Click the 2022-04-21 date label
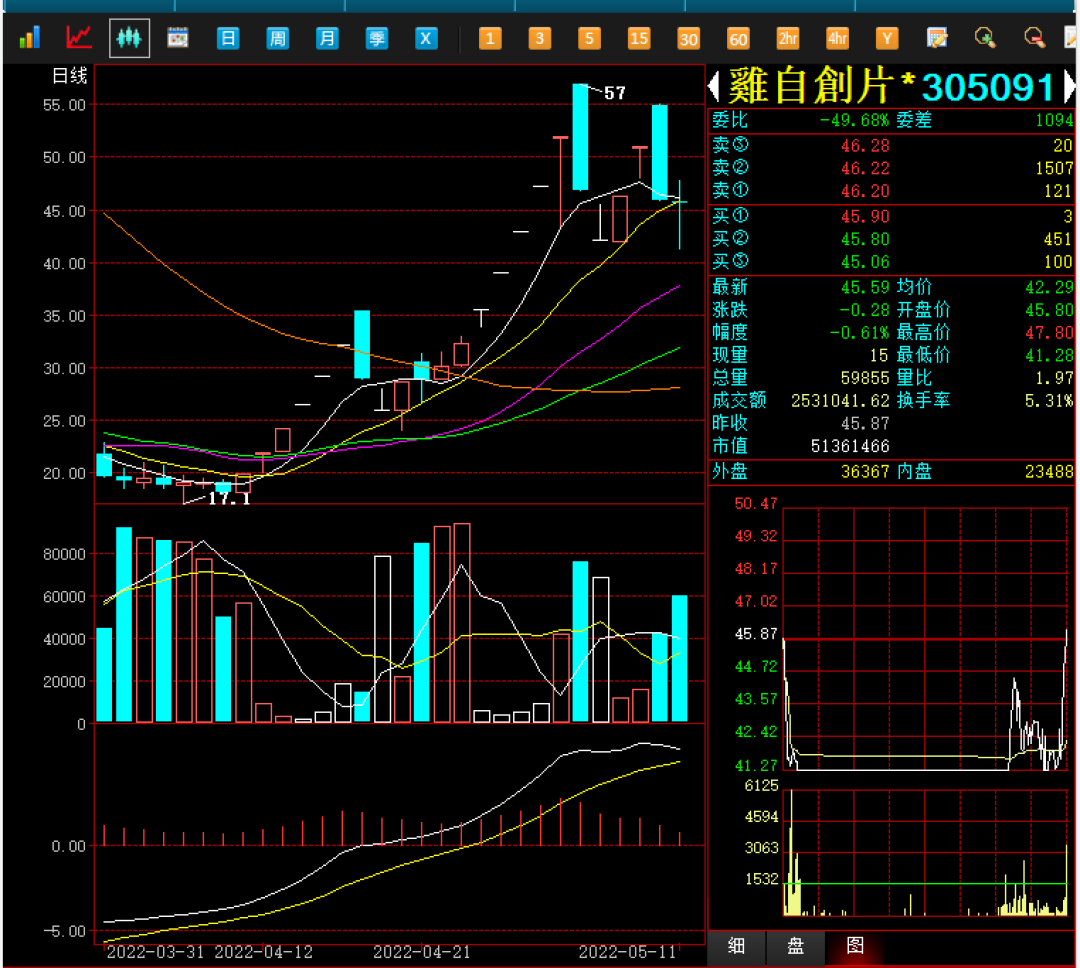The image size is (1080, 968). (x=422, y=953)
